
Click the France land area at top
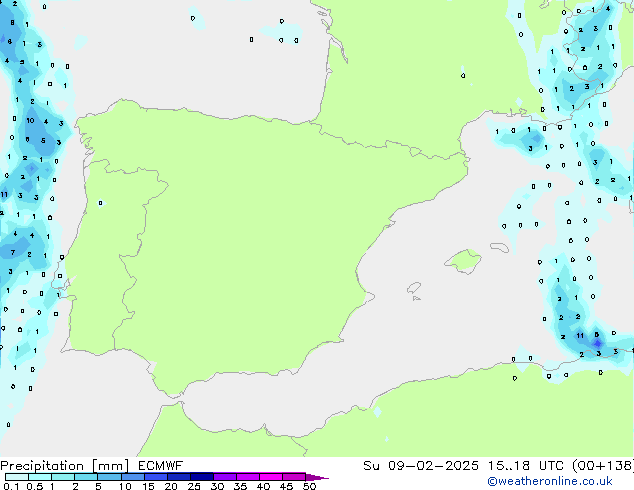(420, 60)
